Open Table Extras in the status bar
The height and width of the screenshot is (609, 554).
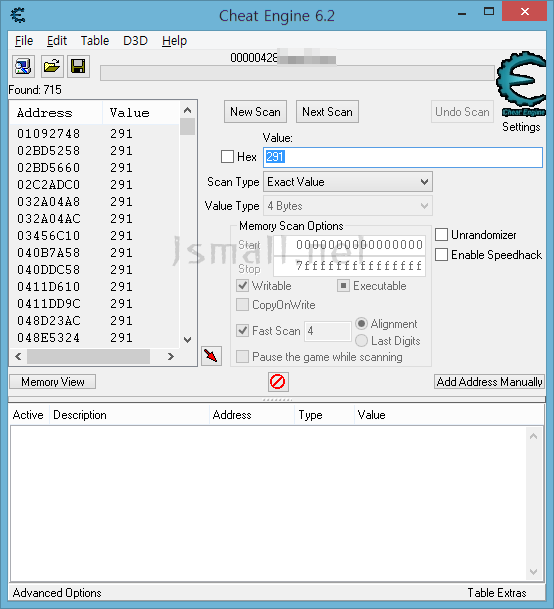click(x=497, y=593)
